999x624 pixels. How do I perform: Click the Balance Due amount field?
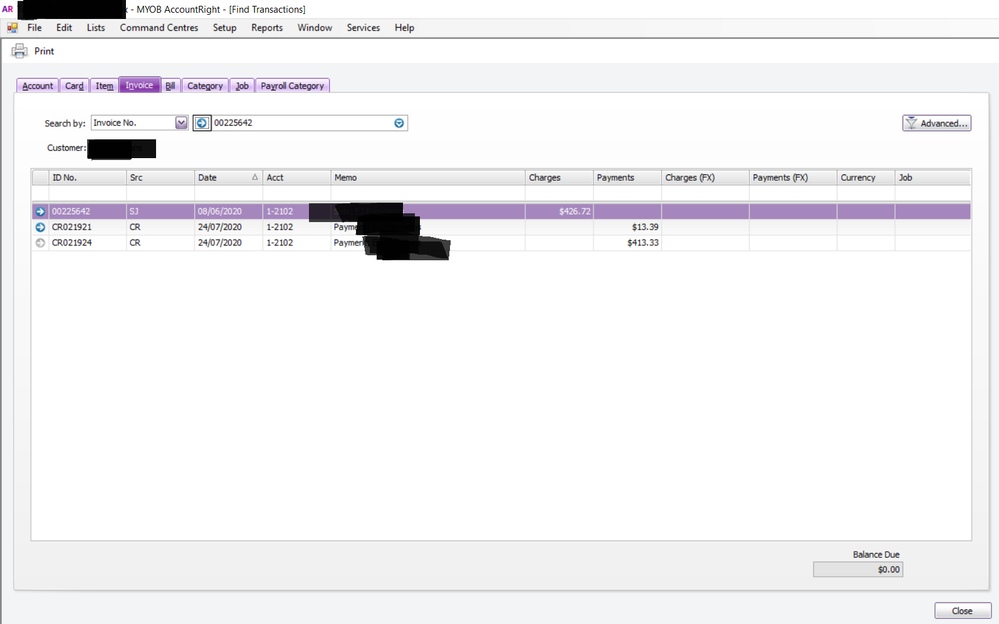click(858, 569)
